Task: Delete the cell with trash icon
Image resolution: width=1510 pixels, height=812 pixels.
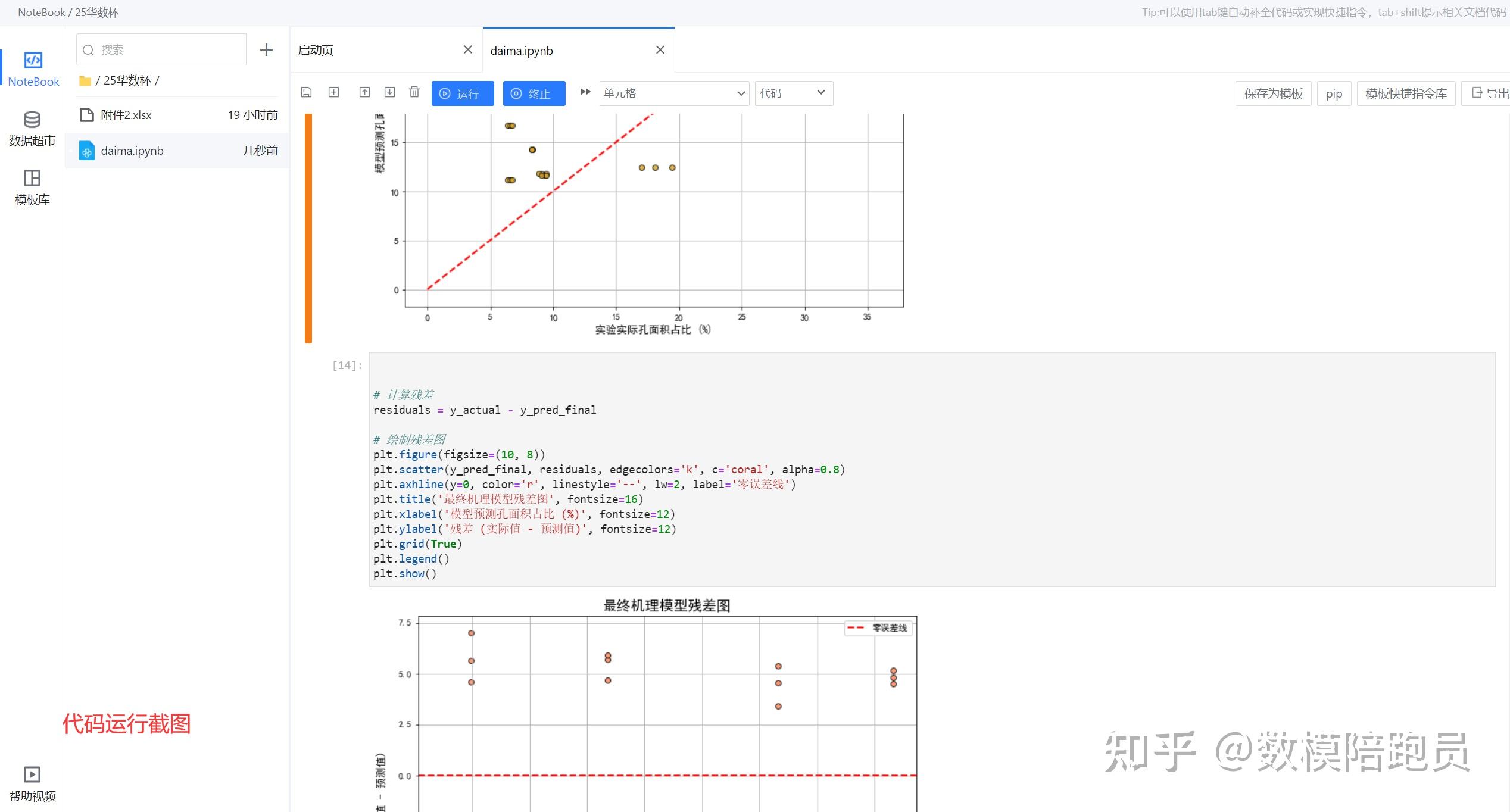Action: pyautogui.click(x=414, y=92)
